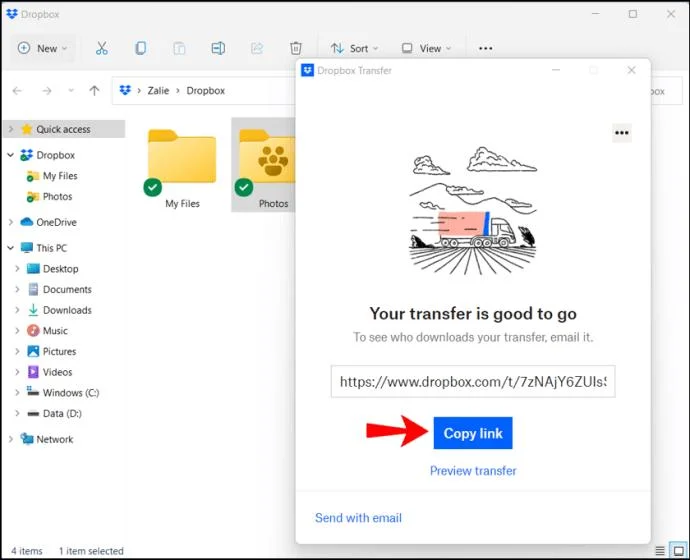The height and width of the screenshot is (560, 690).
Task: Select Music under This PC
Action: [x=55, y=330]
